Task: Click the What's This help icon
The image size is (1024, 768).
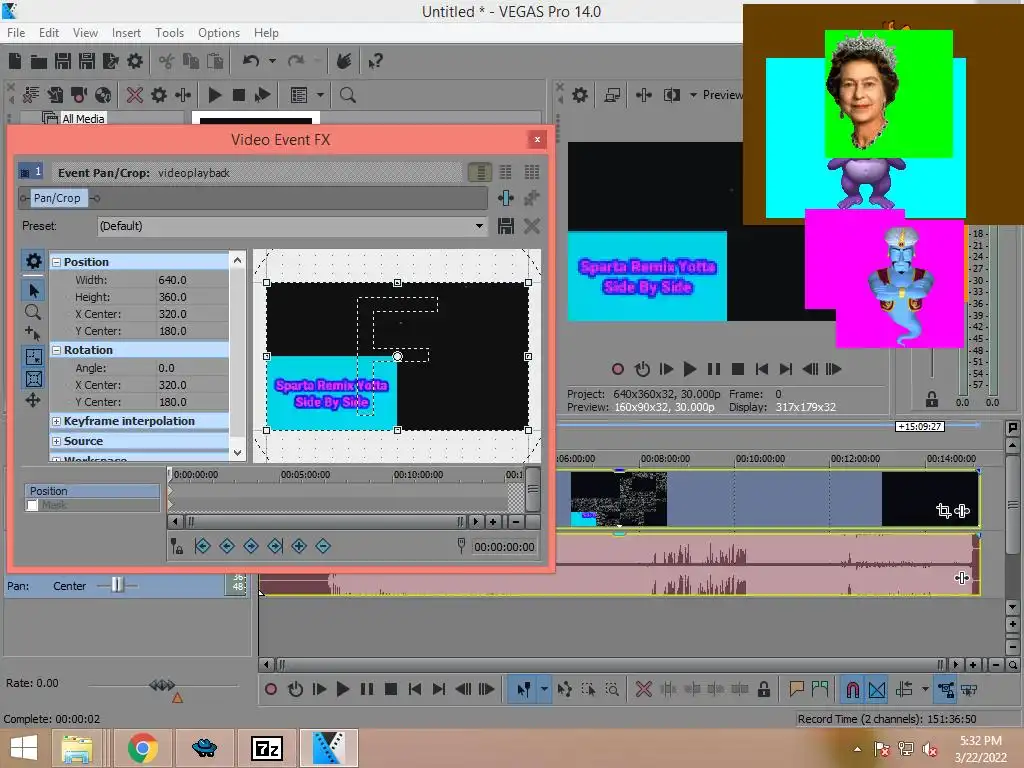Action: click(x=375, y=61)
